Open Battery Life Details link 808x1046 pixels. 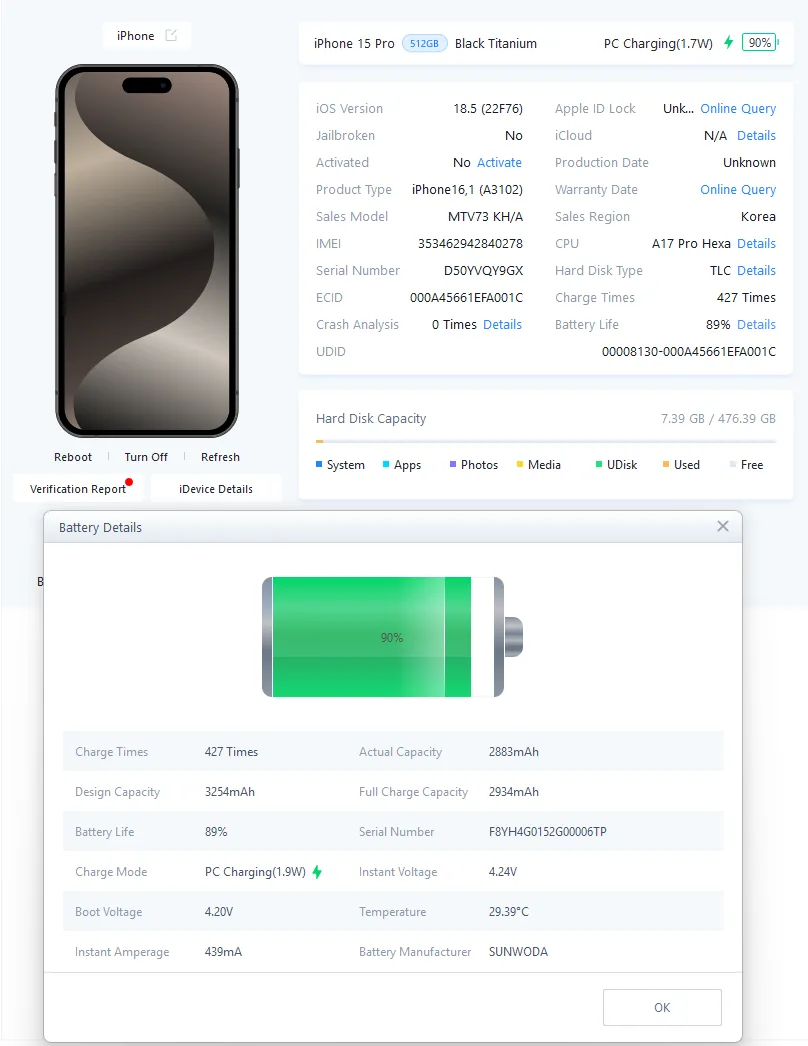[757, 325]
